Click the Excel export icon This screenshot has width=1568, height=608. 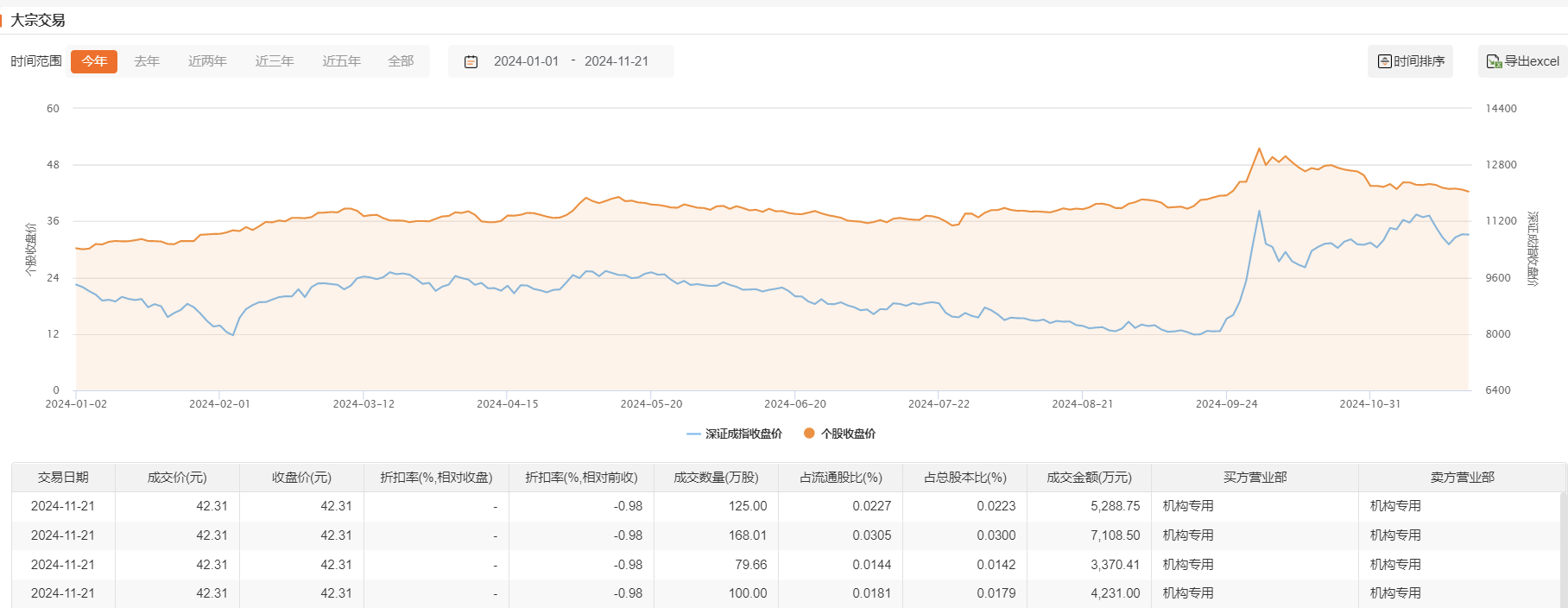[1494, 61]
